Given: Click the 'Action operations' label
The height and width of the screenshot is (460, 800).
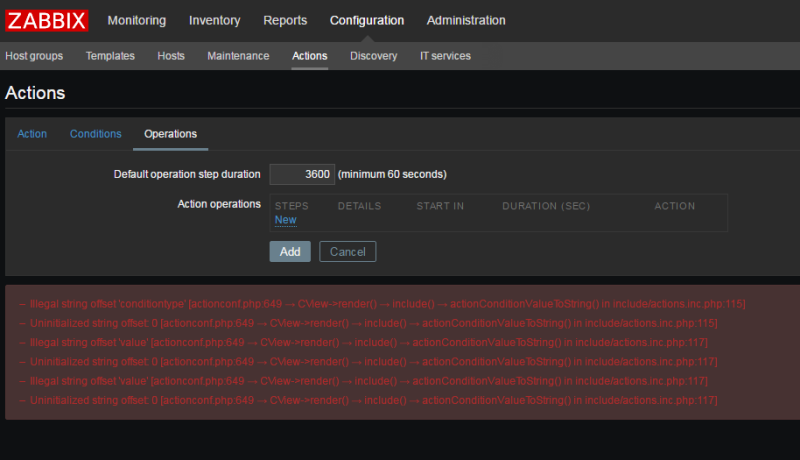Looking at the screenshot, I should tap(219, 204).
